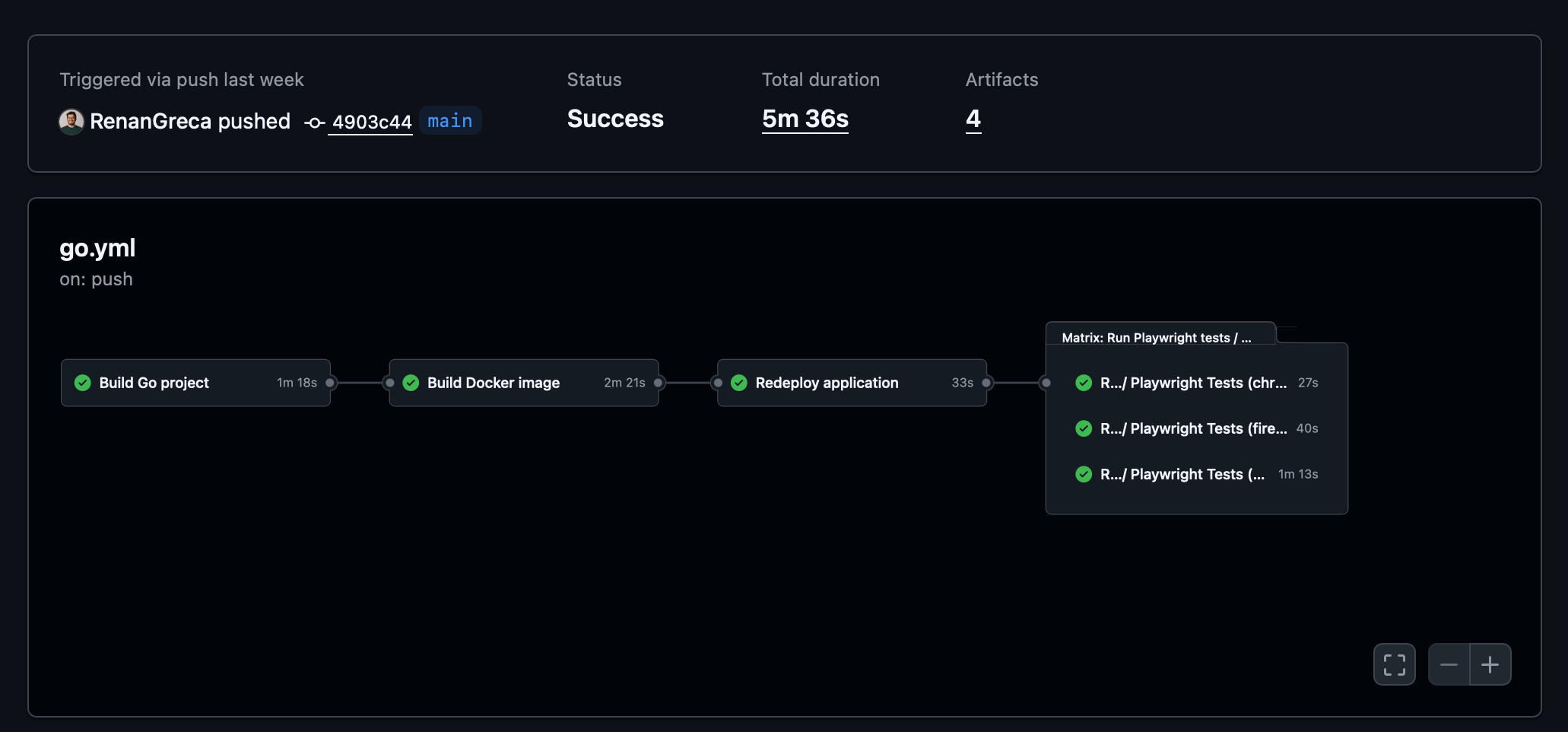The width and height of the screenshot is (1568, 732).
Task: Select the Matrix: Run Playwright tests tab
Action: click(x=1156, y=337)
